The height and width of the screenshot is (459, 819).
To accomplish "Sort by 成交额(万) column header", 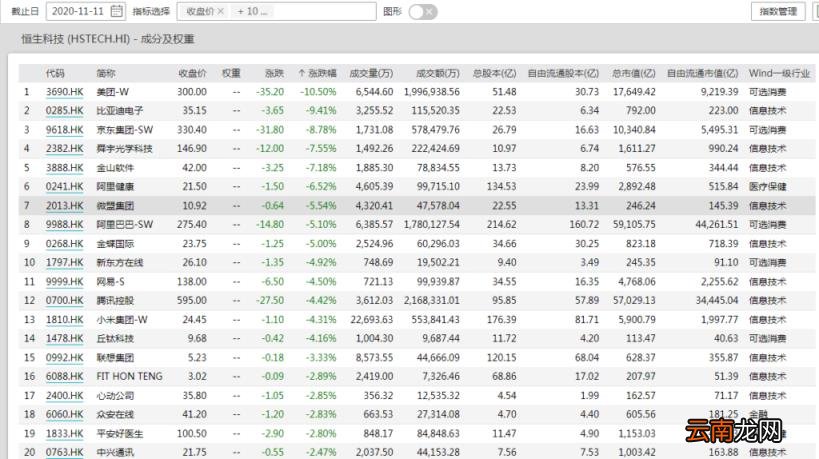I will tap(438, 73).
